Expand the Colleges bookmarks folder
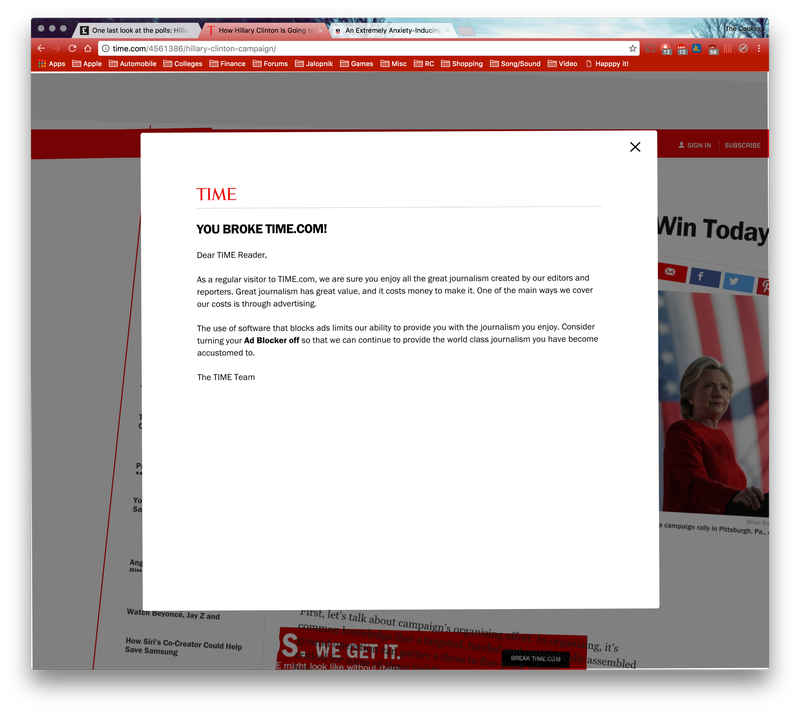 point(183,64)
